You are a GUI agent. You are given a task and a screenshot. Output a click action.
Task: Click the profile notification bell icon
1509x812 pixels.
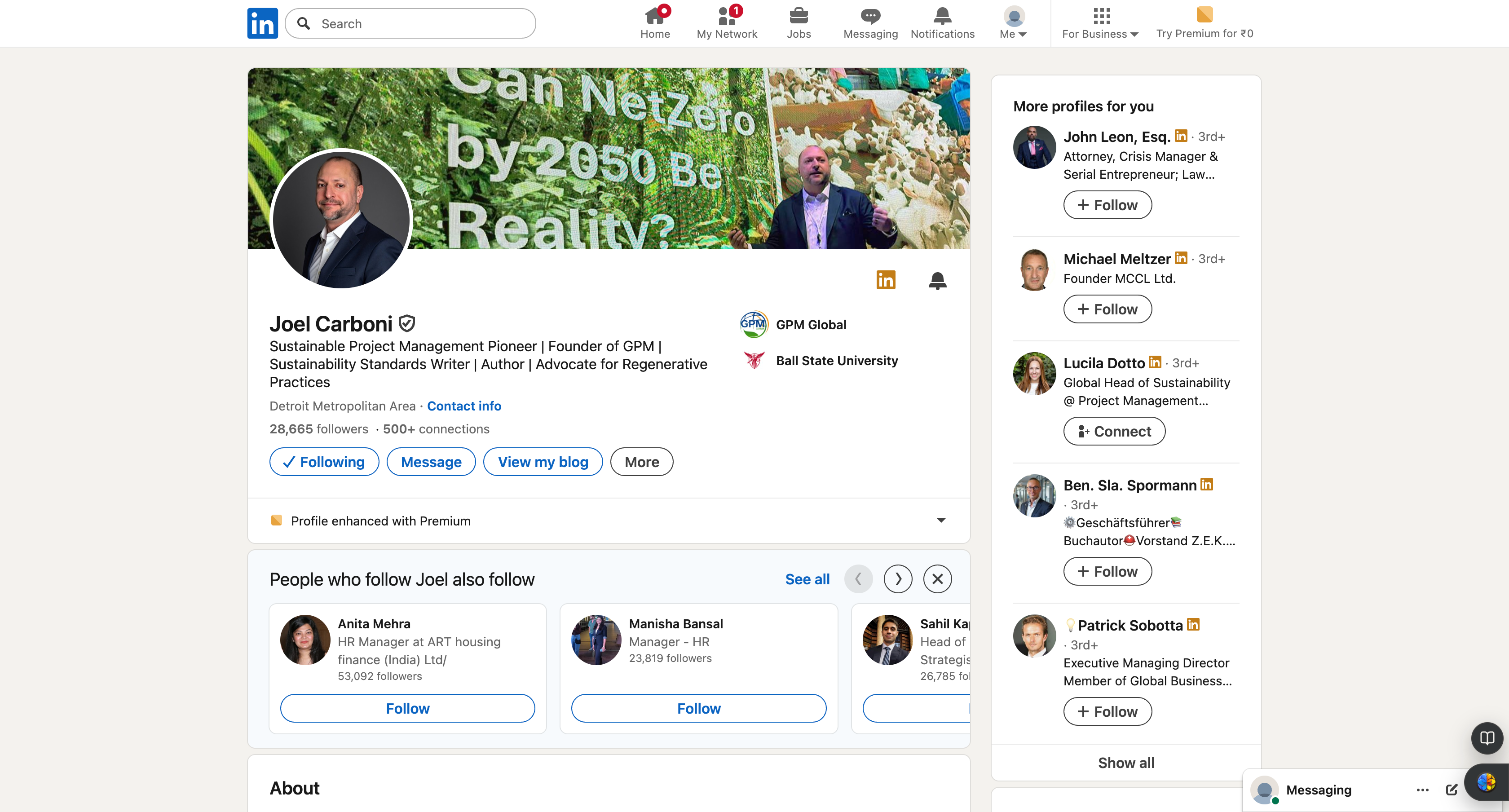937,281
